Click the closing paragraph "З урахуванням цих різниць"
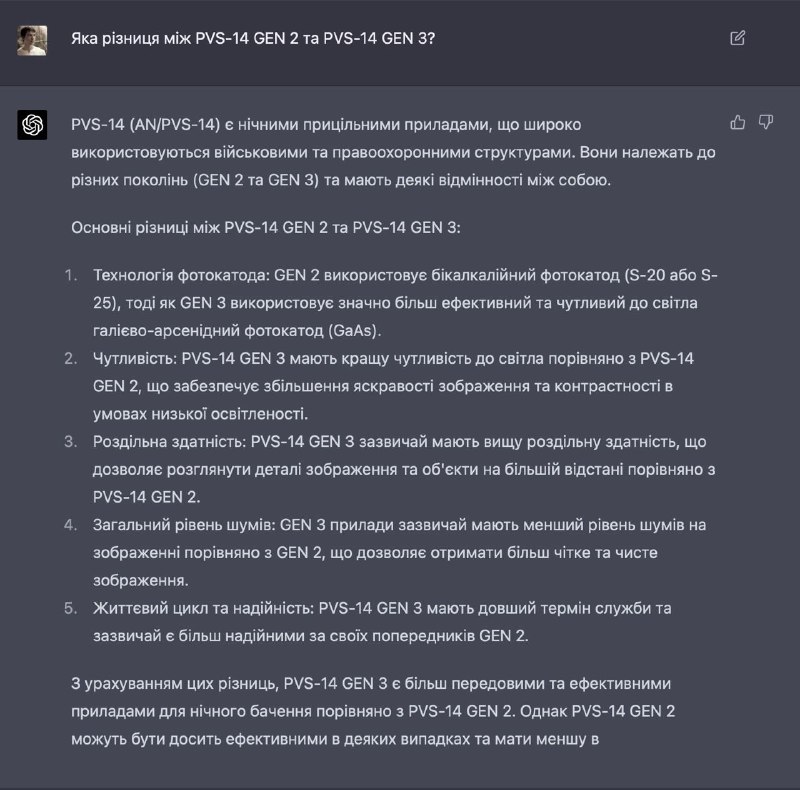The image size is (800, 790). tap(373, 711)
